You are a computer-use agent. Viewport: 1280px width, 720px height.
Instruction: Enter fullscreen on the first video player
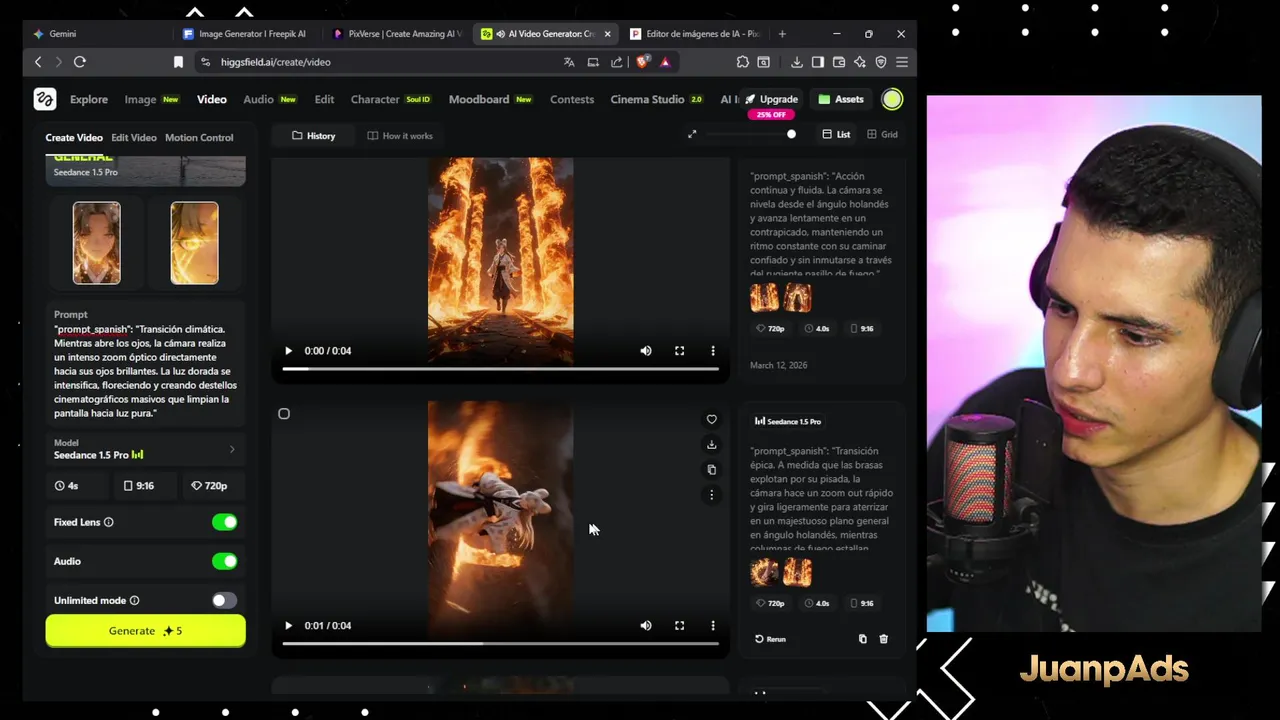(680, 351)
